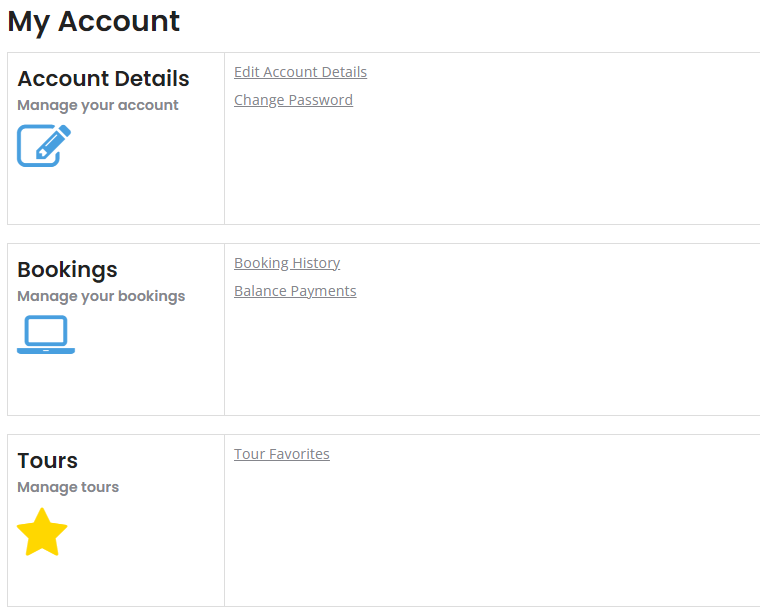Viewport: 760px width, 609px height.
Task: Click the blue laptop bookings icon
Action: [x=46, y=335]
